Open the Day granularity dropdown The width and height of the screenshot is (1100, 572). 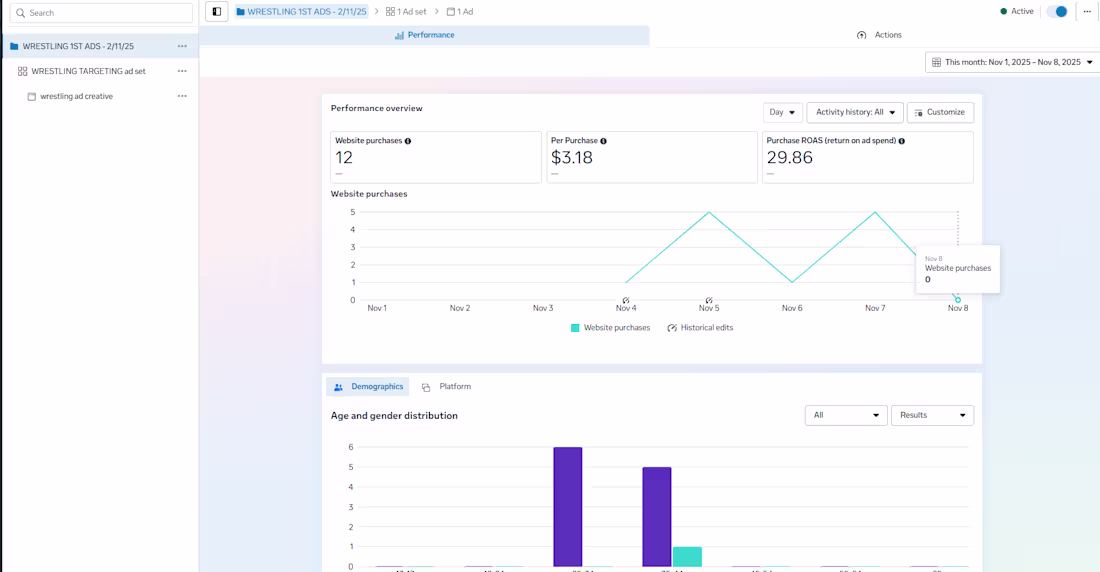782,113
